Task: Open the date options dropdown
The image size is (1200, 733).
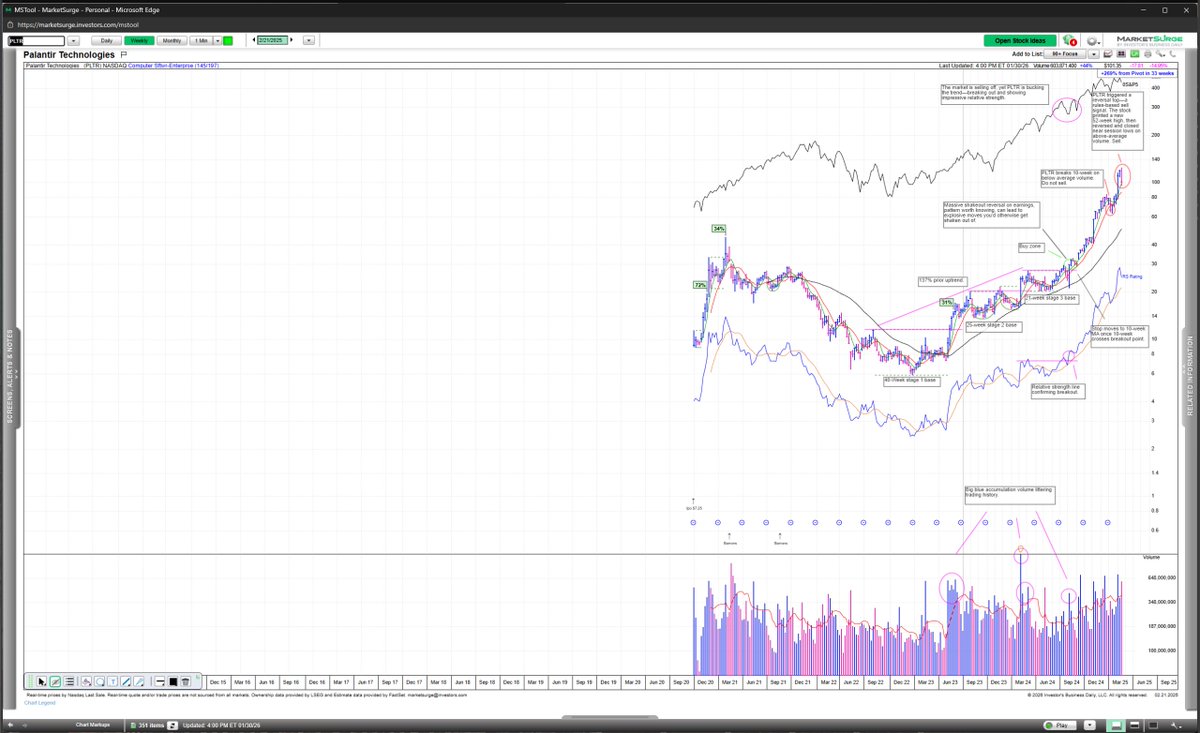Action: 309,40
